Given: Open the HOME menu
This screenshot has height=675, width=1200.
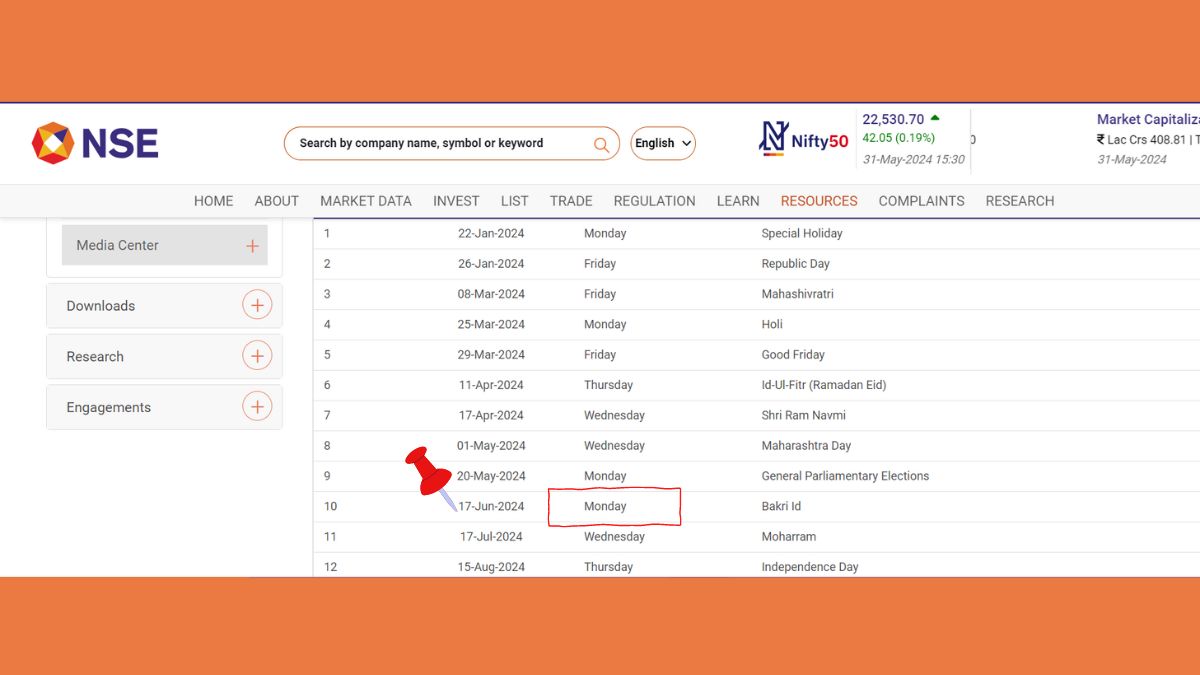Looking at the screenshot, I should point(213,201).
